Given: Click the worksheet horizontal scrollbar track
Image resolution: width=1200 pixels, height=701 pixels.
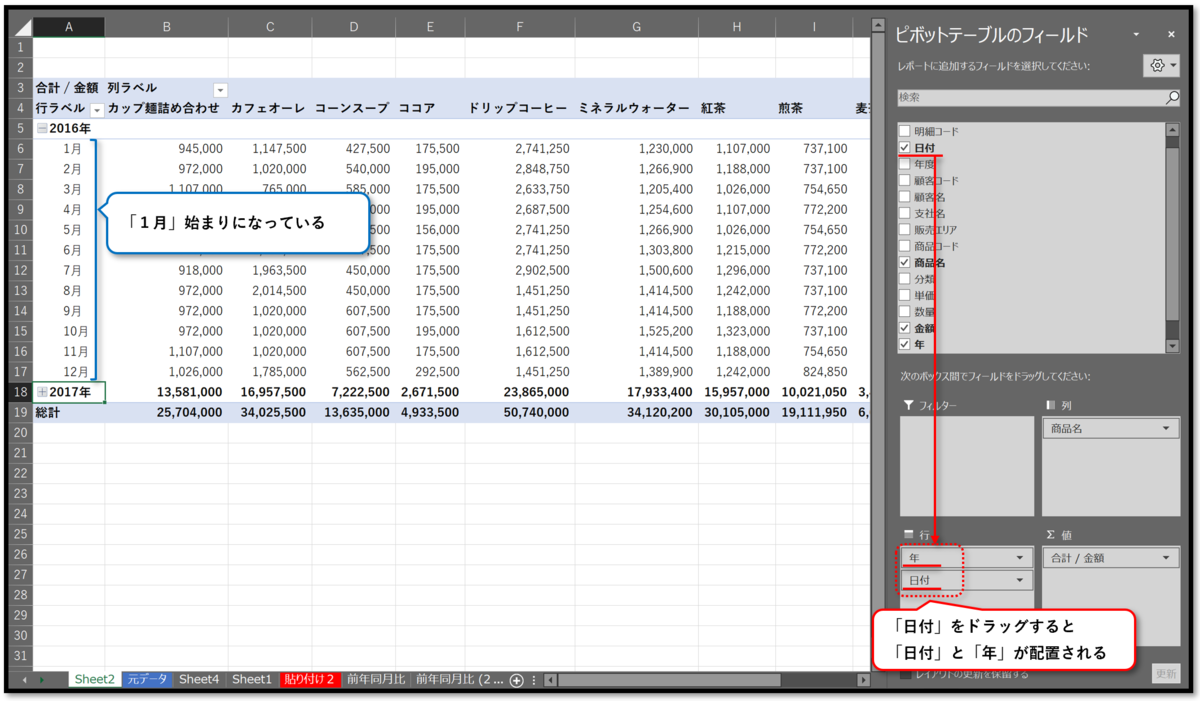Looking at the screenshot, I should pyautogui.click(x=707, y=680).
